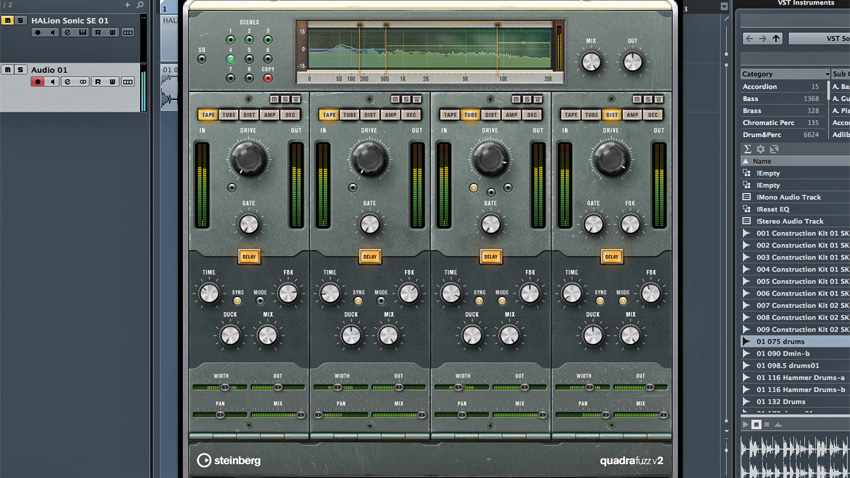Toggle the SB button in Quadrafuzz
850x478 pixels.
[x=202, y=59]
